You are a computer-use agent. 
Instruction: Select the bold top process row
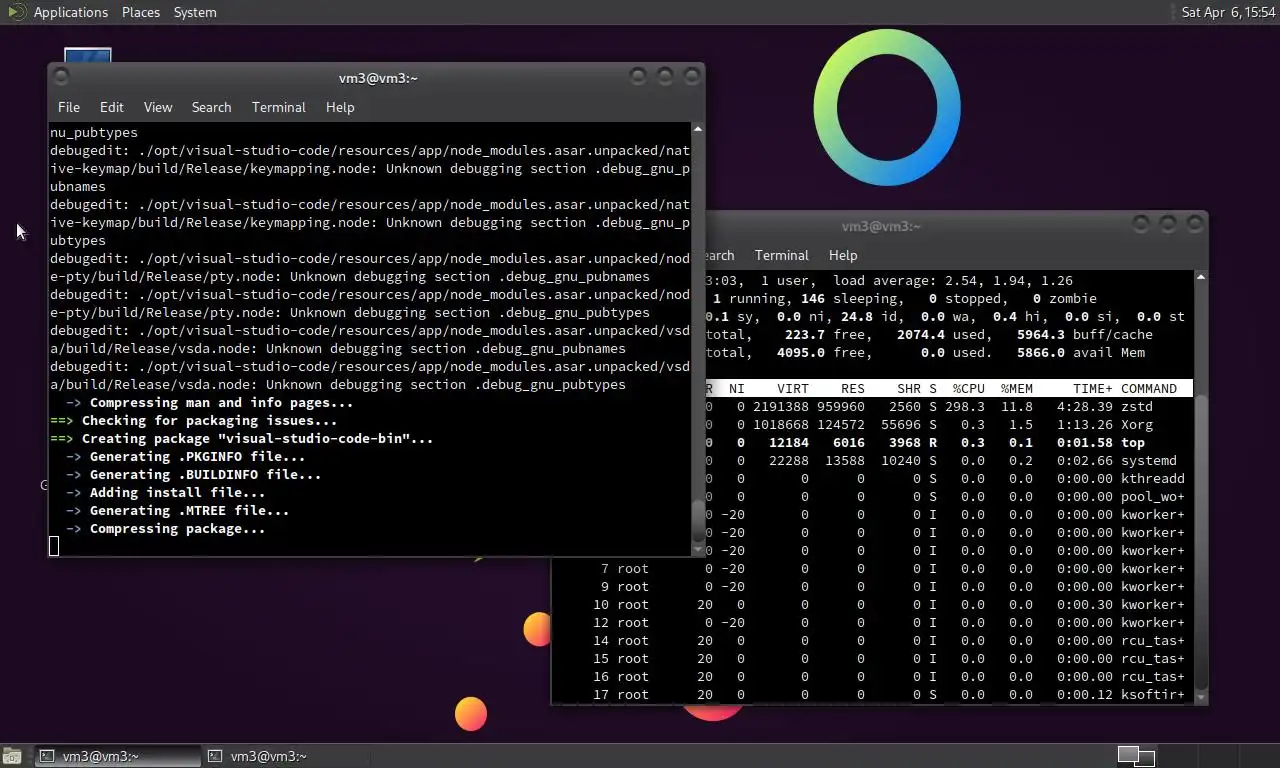[948, 442]
